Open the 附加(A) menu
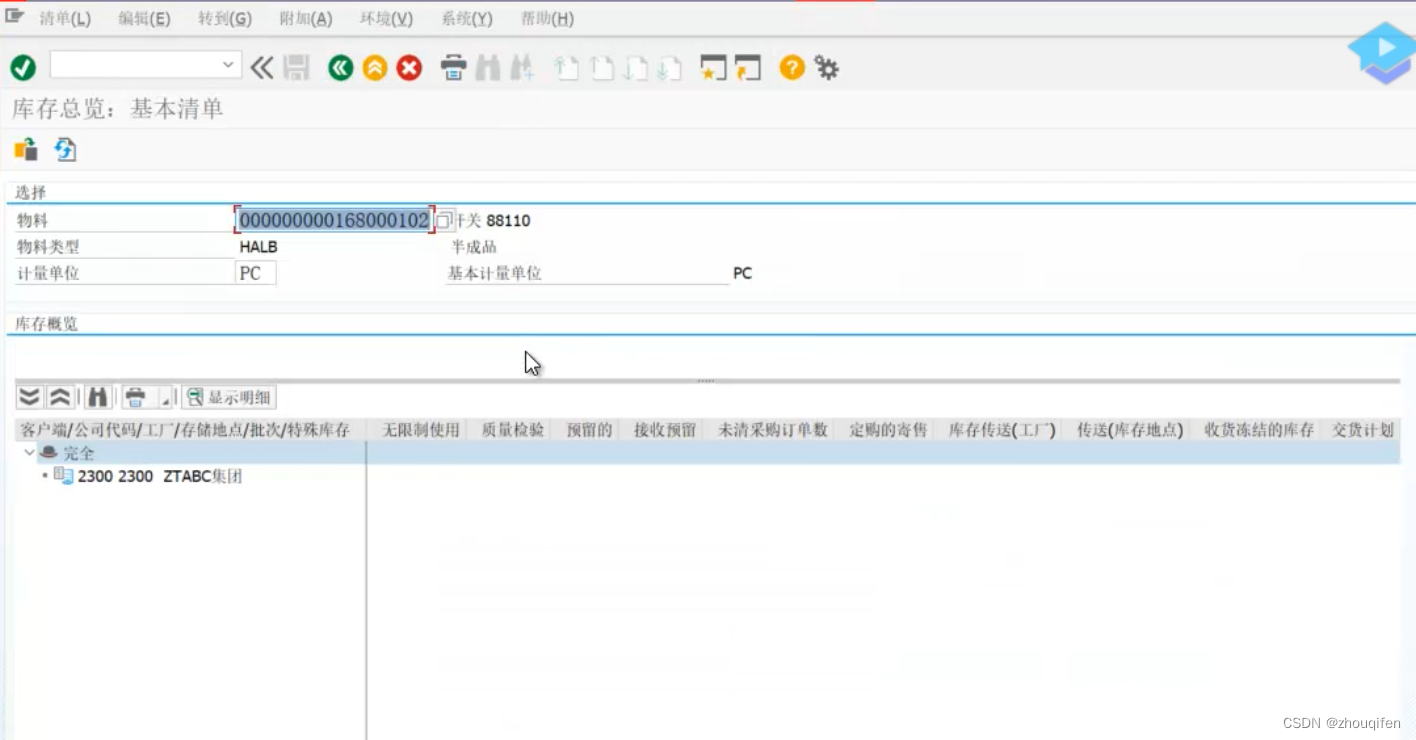This screenshot has height=740, width=1416. pos(306,19)
